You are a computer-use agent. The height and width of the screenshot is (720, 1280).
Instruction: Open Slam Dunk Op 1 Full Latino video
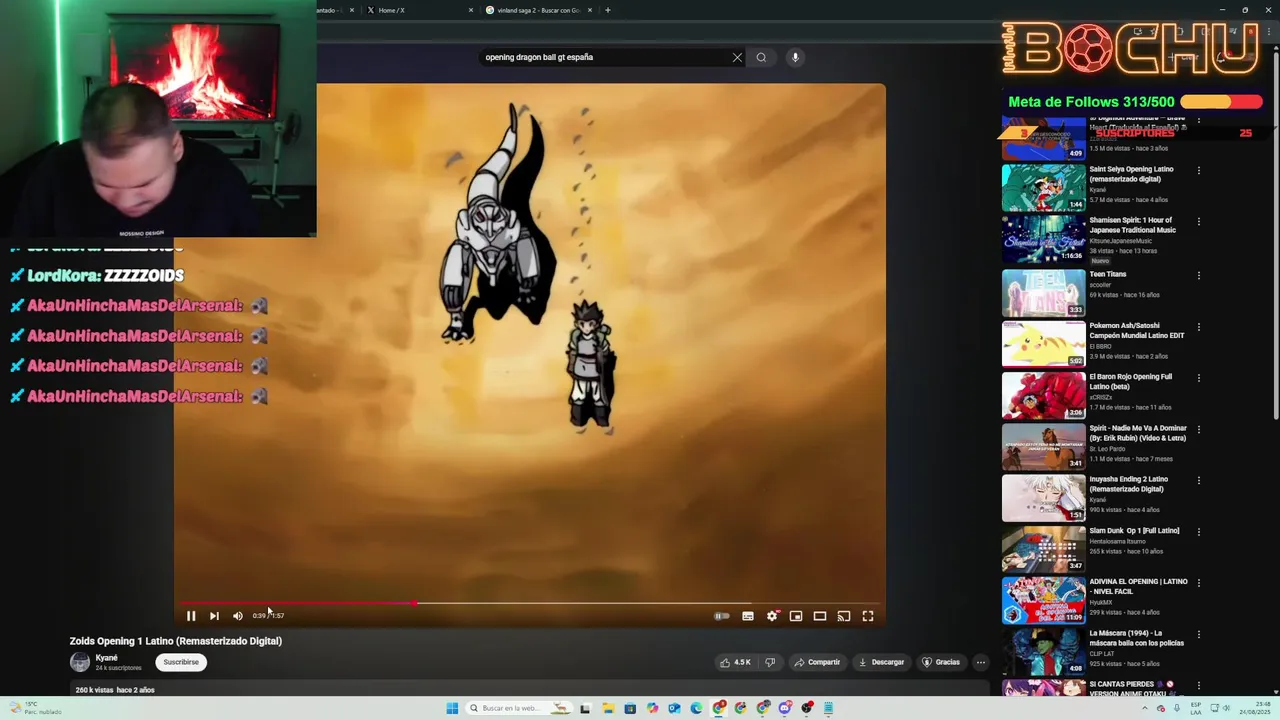1043,549
